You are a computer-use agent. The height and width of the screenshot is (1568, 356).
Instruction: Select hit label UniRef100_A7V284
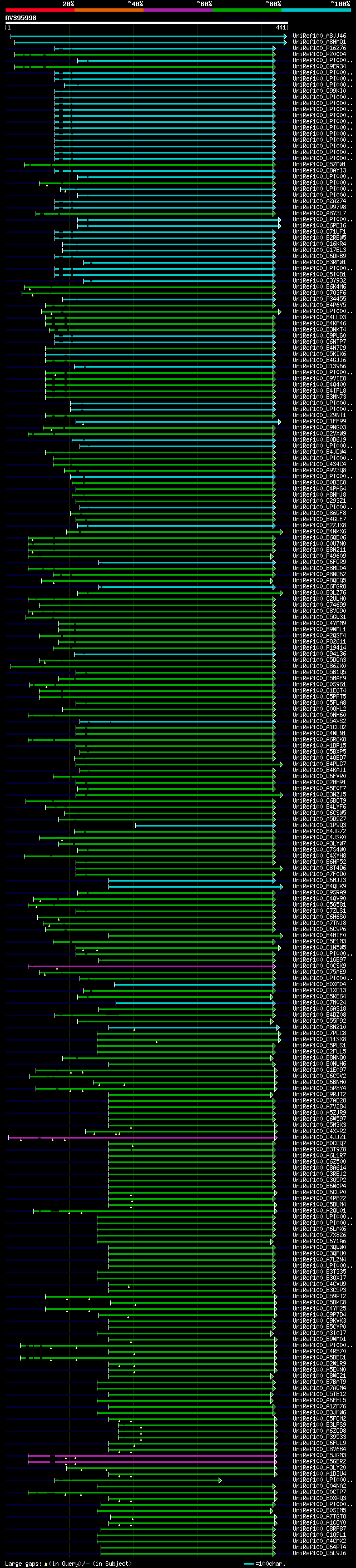click(319, 1106)
